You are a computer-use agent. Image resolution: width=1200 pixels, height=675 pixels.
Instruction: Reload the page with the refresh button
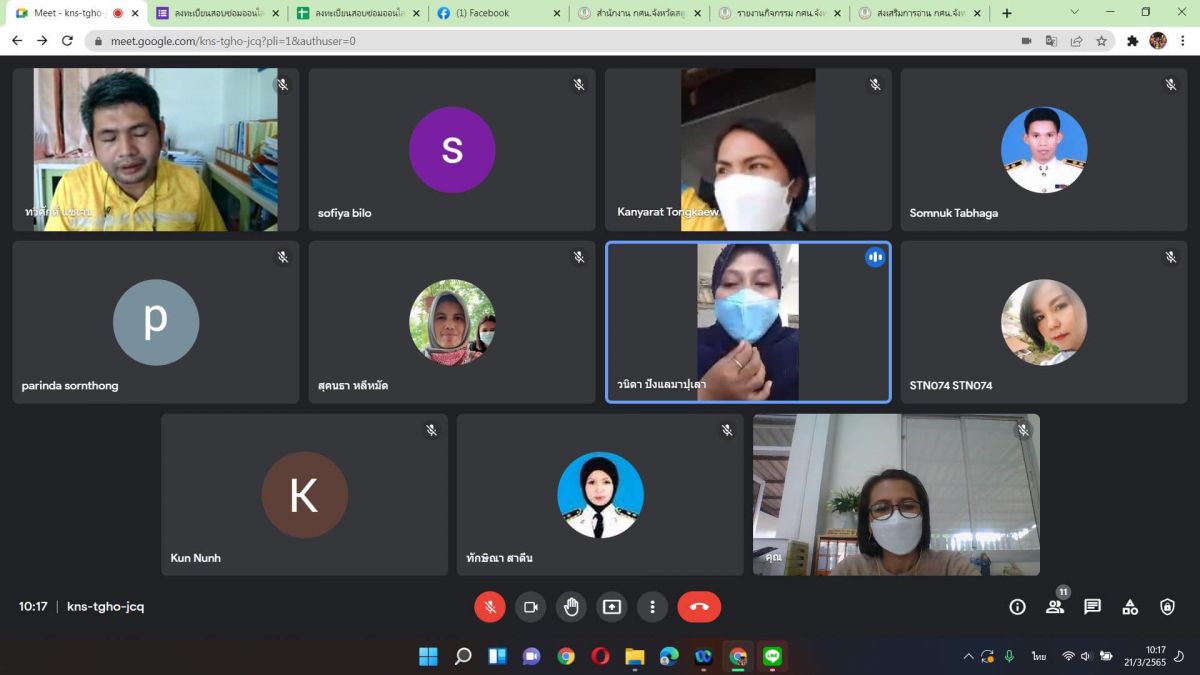[x=67, y=41]
